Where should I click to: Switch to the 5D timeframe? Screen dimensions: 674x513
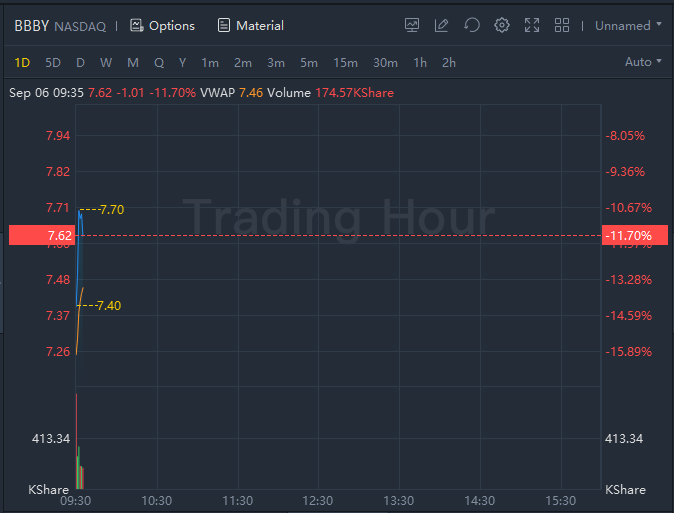point(53,62)
